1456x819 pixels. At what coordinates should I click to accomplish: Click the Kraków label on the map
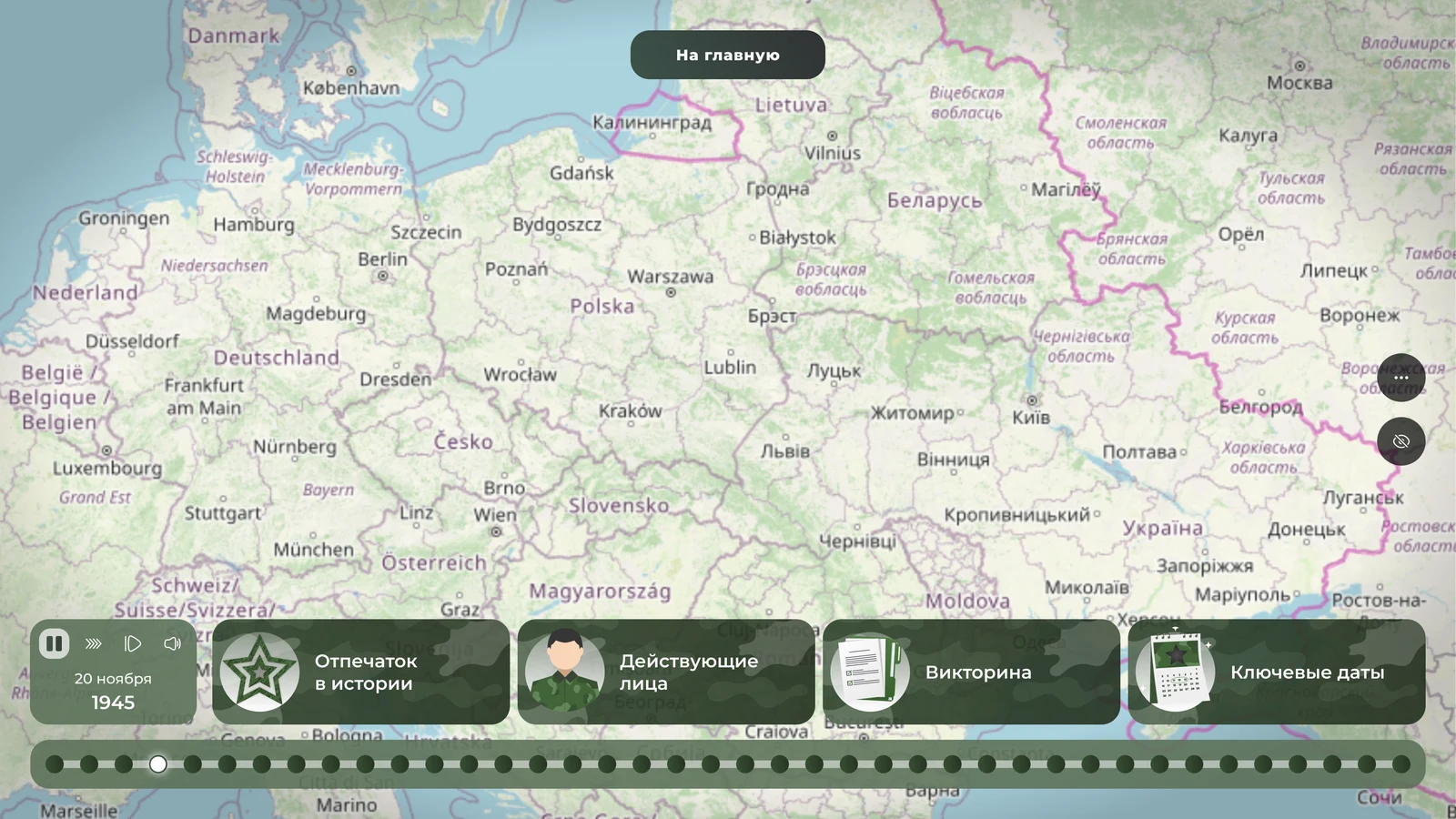pyautogui.click(x=631, y=411)
